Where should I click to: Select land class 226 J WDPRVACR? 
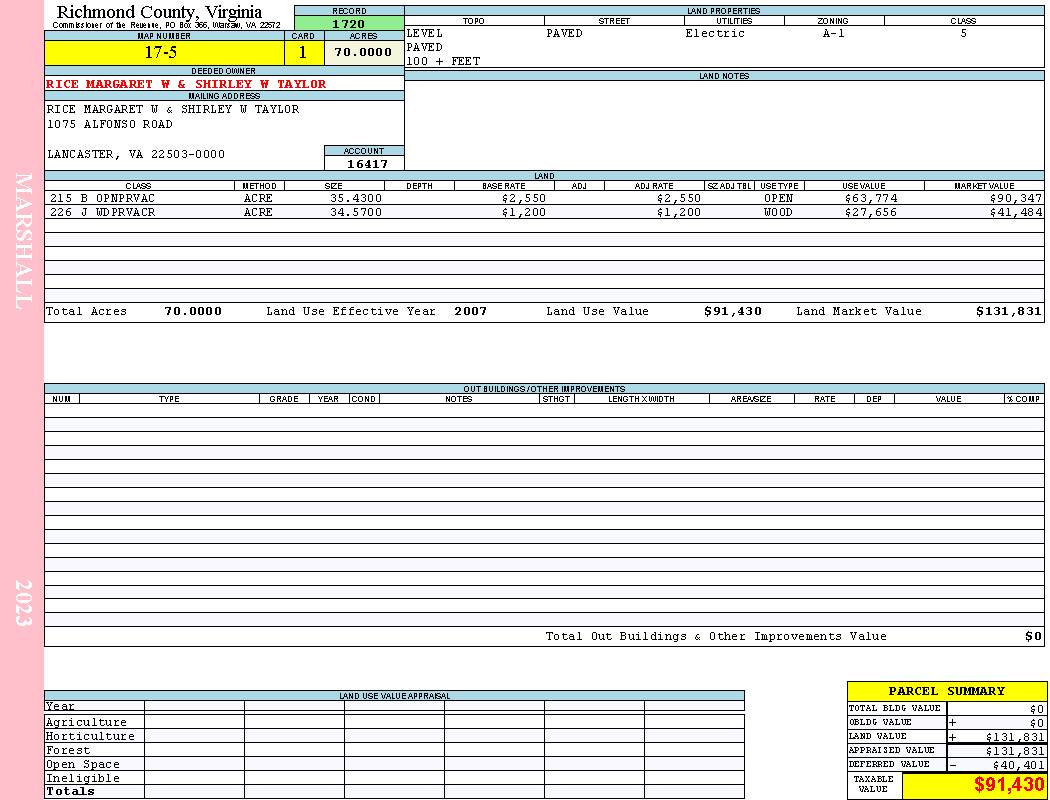tap(102, 213)
